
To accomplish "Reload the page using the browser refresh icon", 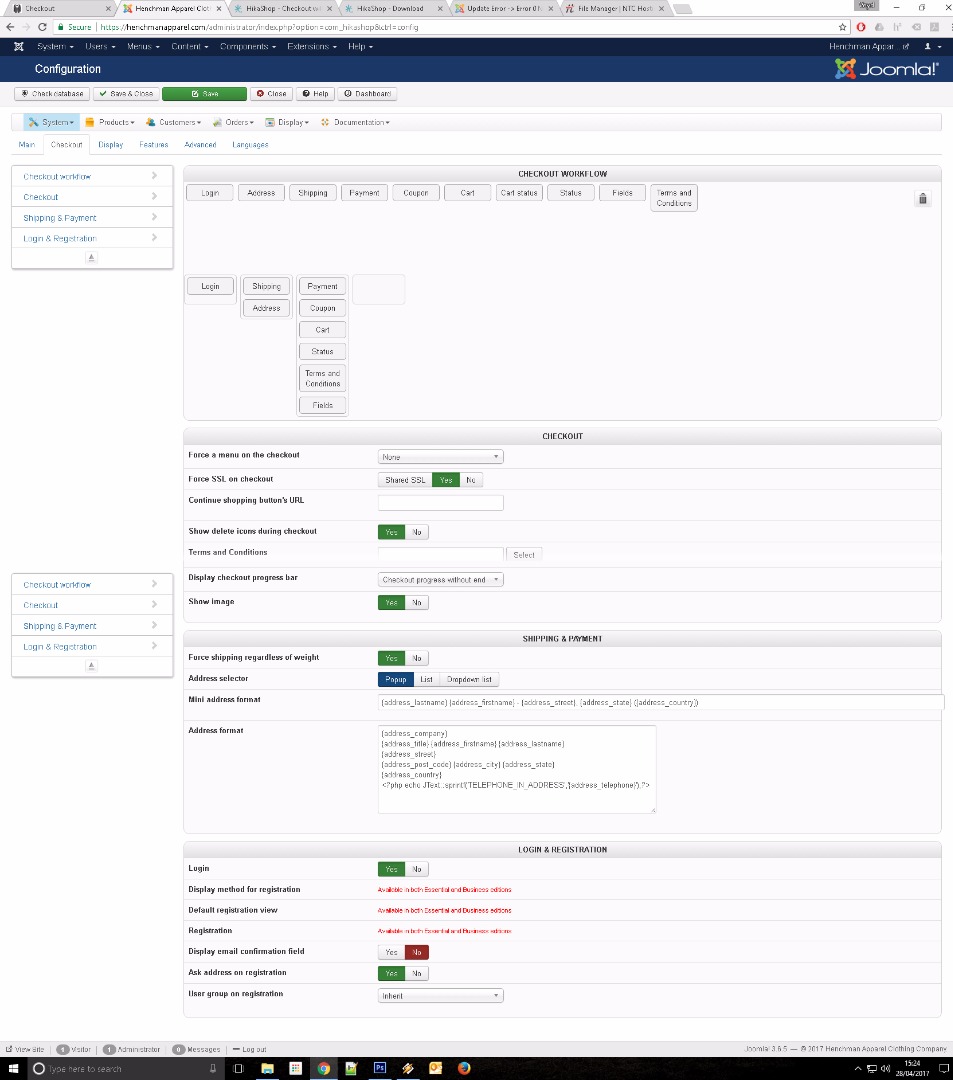I will tap(42, 27).
